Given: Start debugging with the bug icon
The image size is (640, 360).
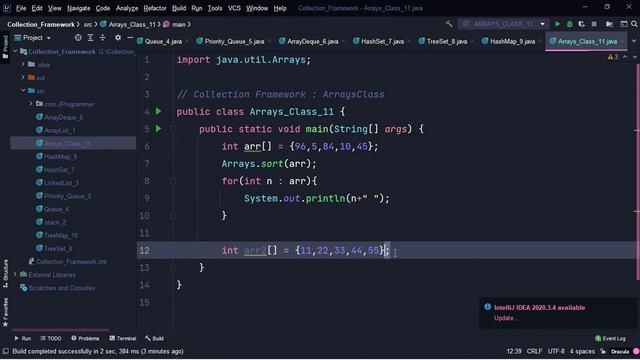Looking at the screenshot, I should [x=569, y=24].
